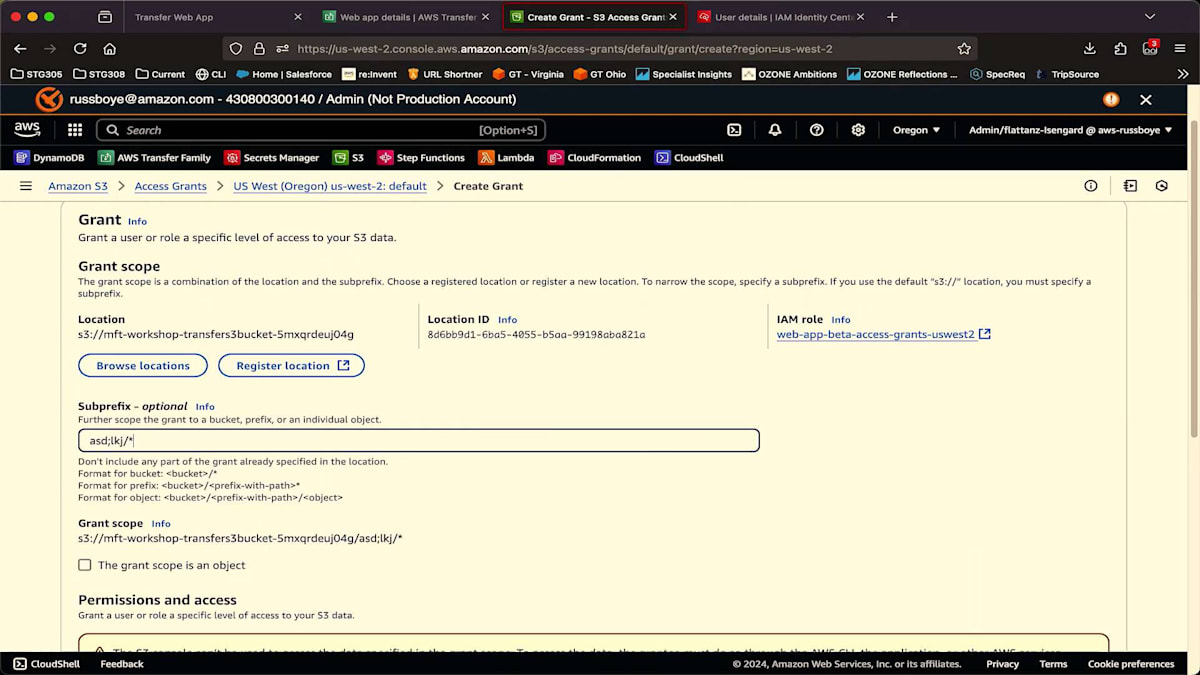The image size is (1200, 675).
Task: Reload the page in the browser
Action: tap(80, 48)
